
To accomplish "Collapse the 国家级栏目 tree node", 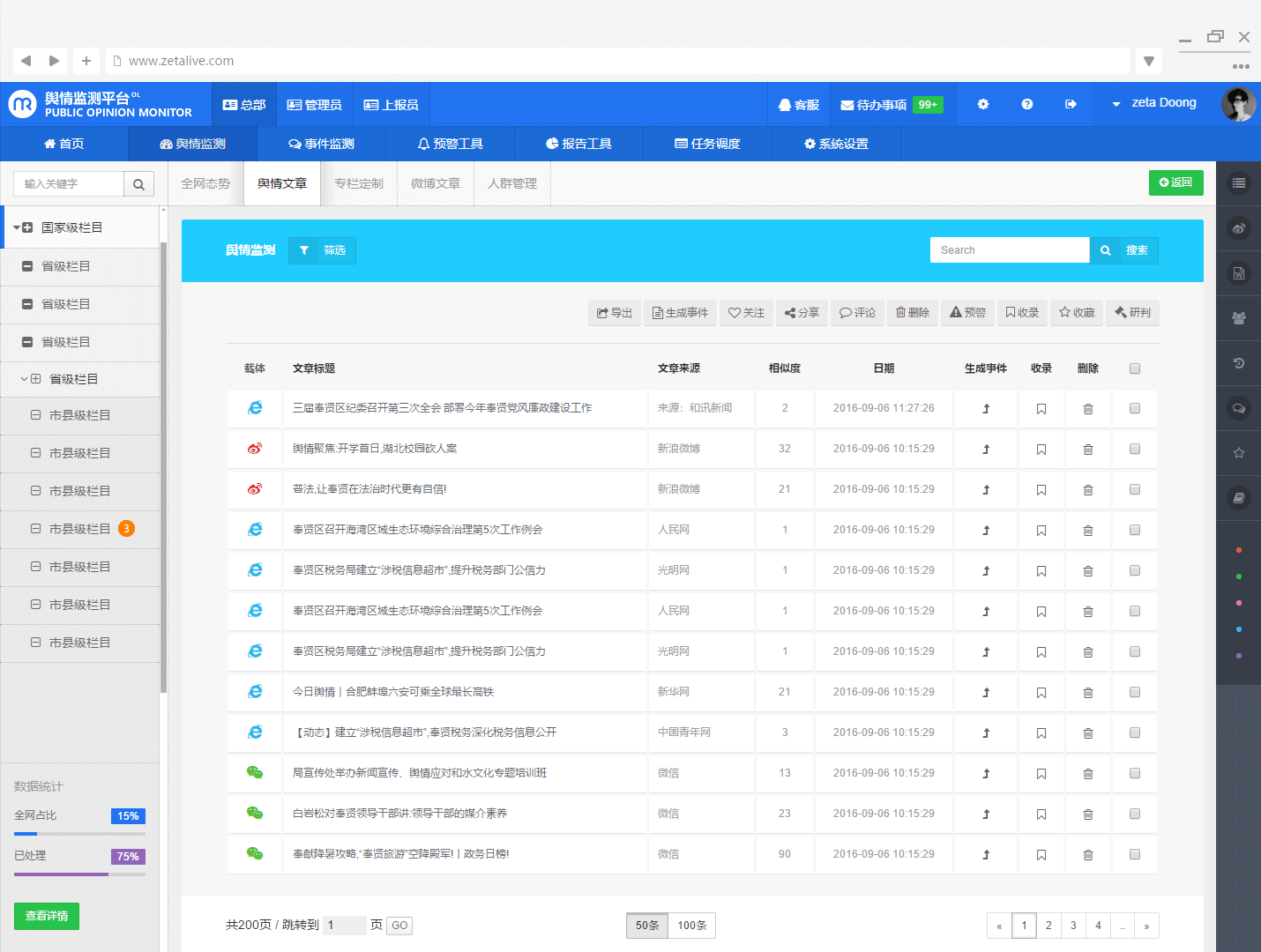I will click(x=18, y=227).
